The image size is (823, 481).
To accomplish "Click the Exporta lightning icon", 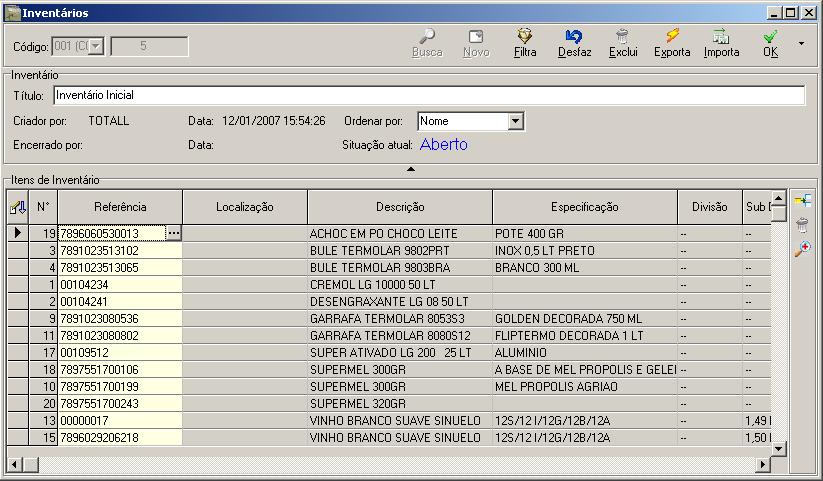I will click(x=672, y=36).
